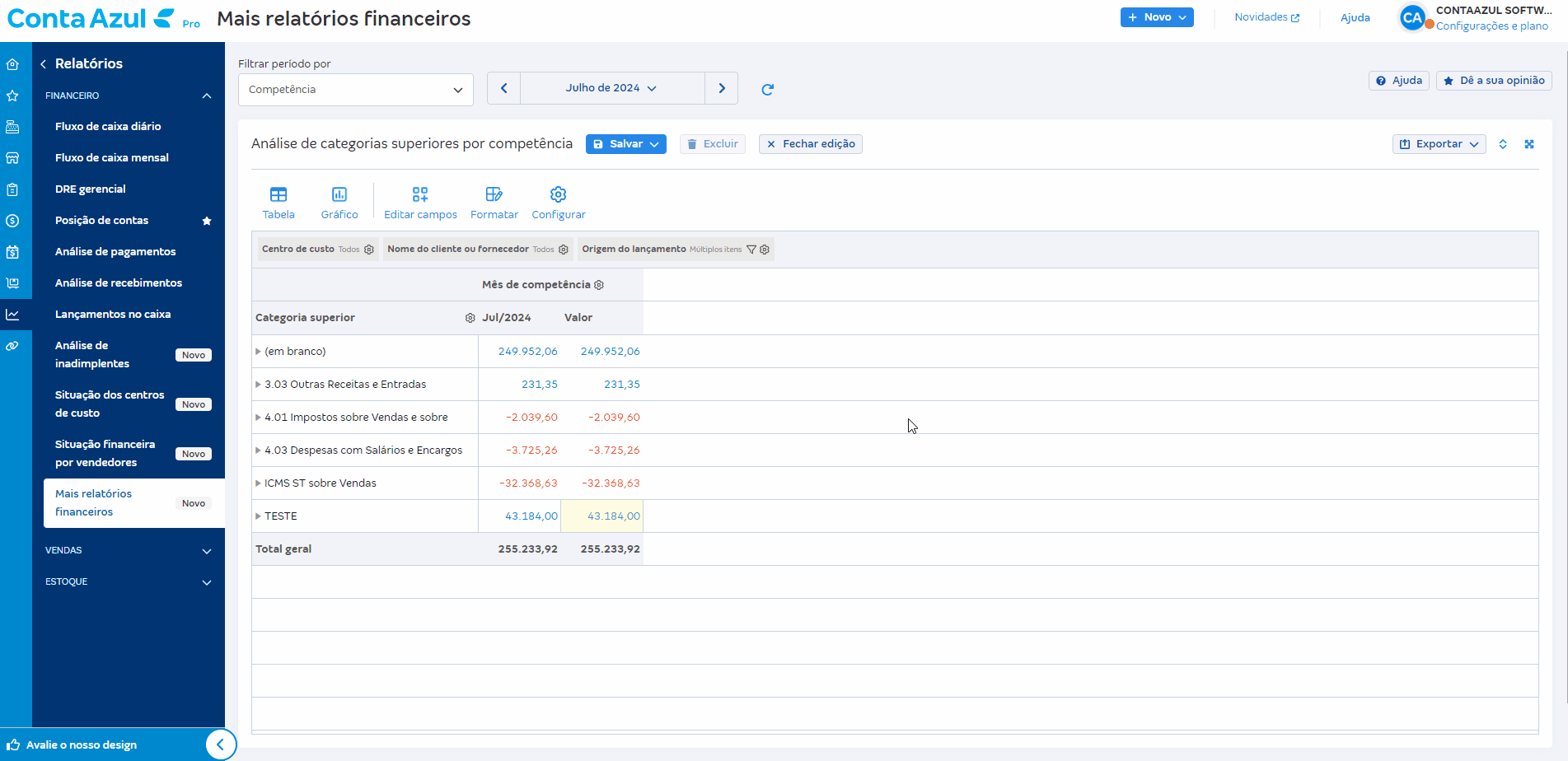Screen dimensions: 1568x761
Task: Refresh report with reload icon
Action: (x=767, y=89)
